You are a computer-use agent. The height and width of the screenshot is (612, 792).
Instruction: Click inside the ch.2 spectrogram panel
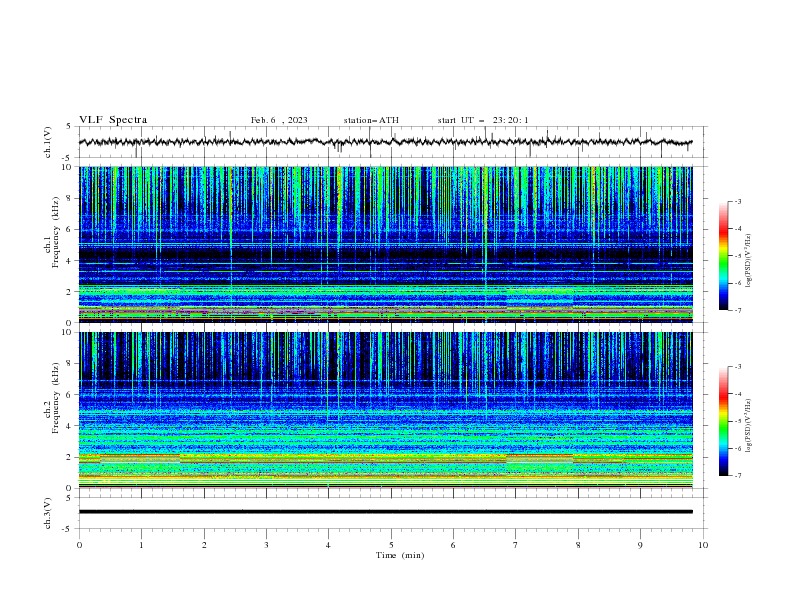pyautogui.click(x=386, y=410)
